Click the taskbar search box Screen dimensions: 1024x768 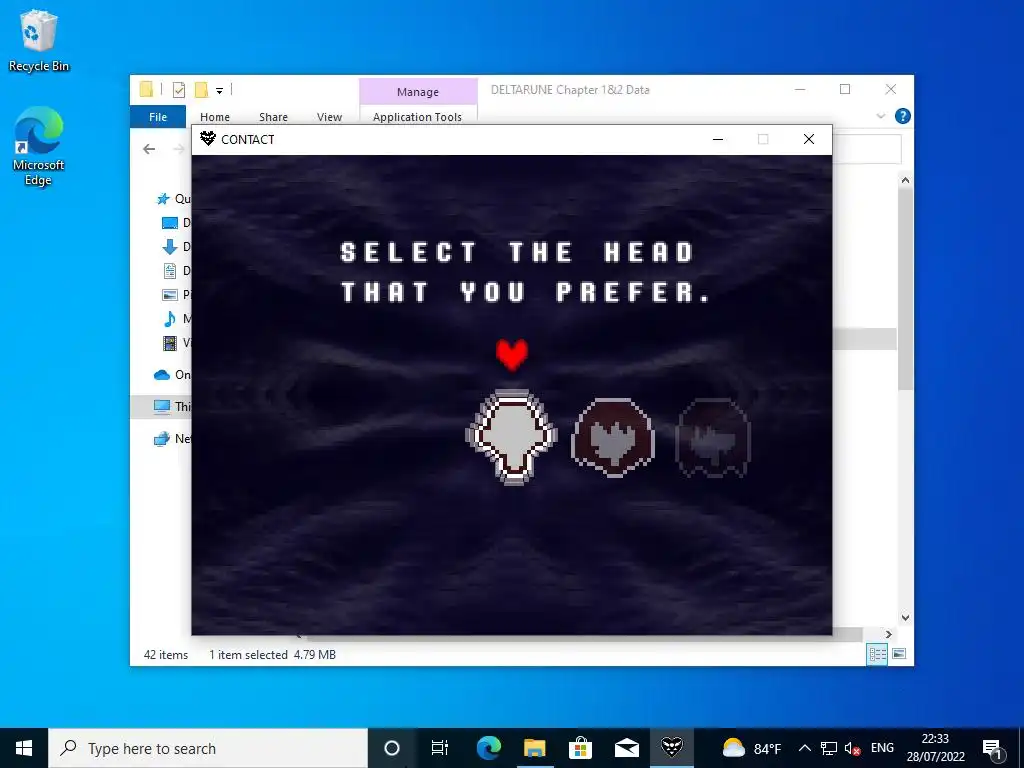pyautogui.click(x=208, y=748)
